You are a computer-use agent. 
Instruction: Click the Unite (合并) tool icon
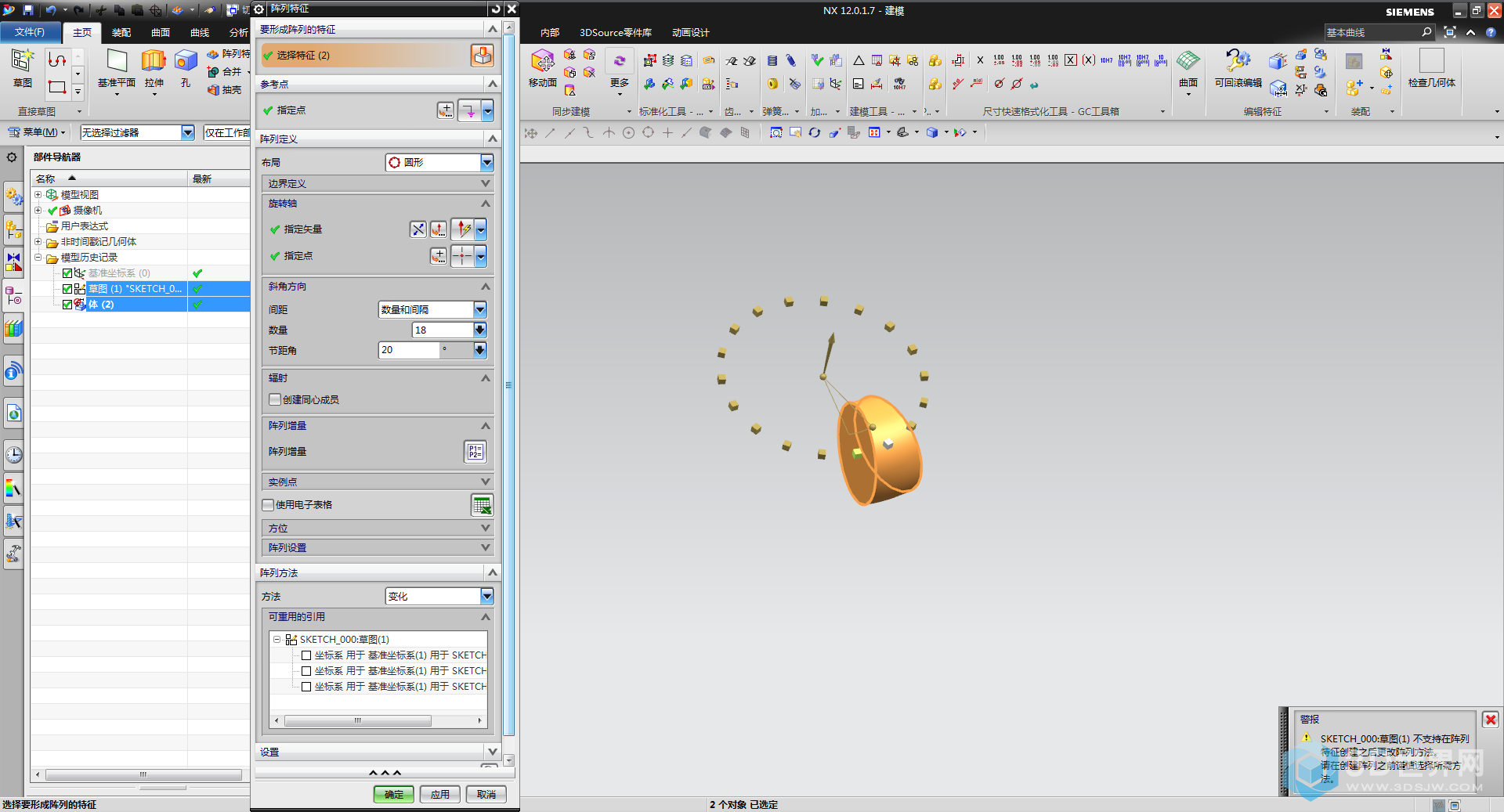coord(212,71)
